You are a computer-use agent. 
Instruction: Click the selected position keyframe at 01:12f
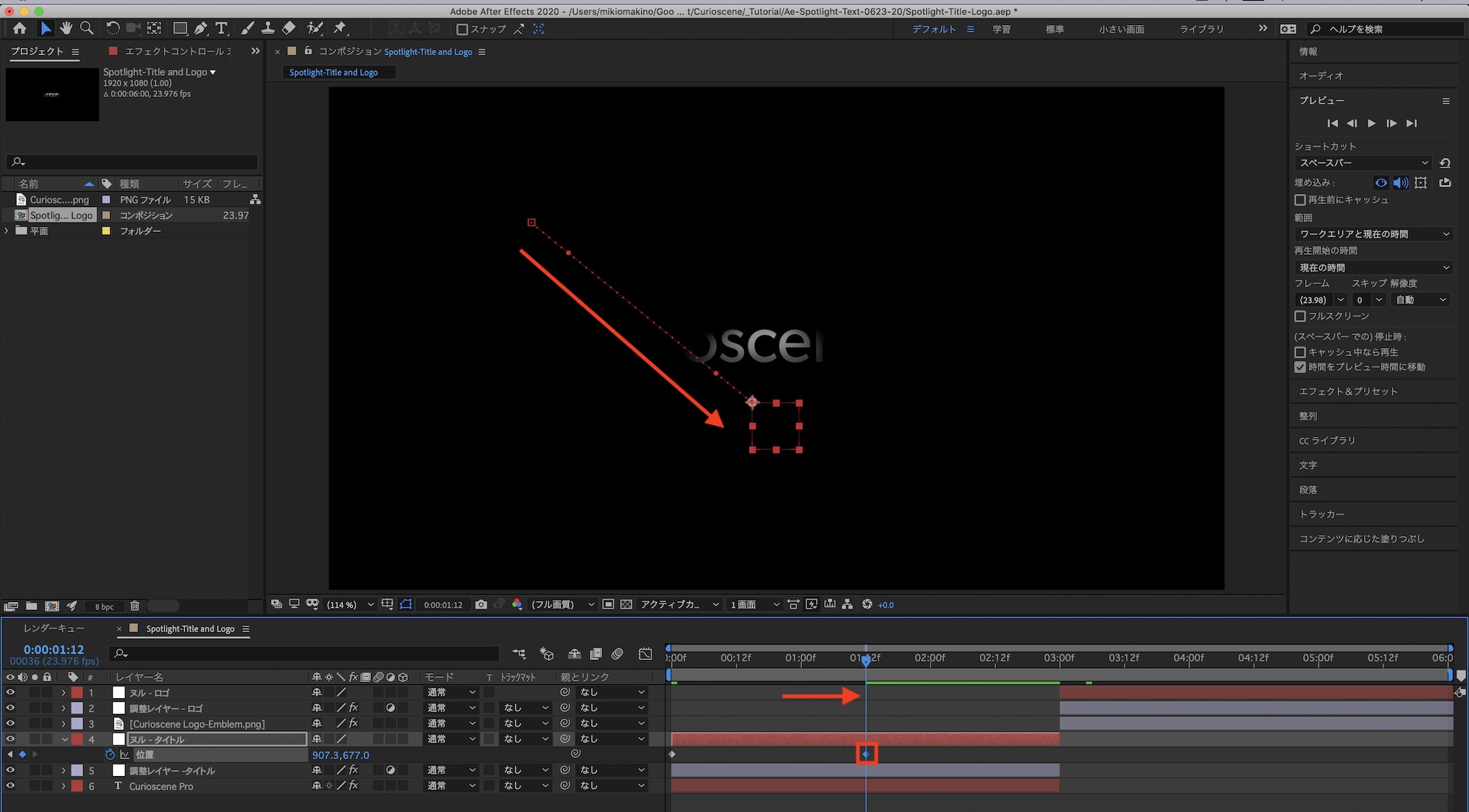pos(866,755)
